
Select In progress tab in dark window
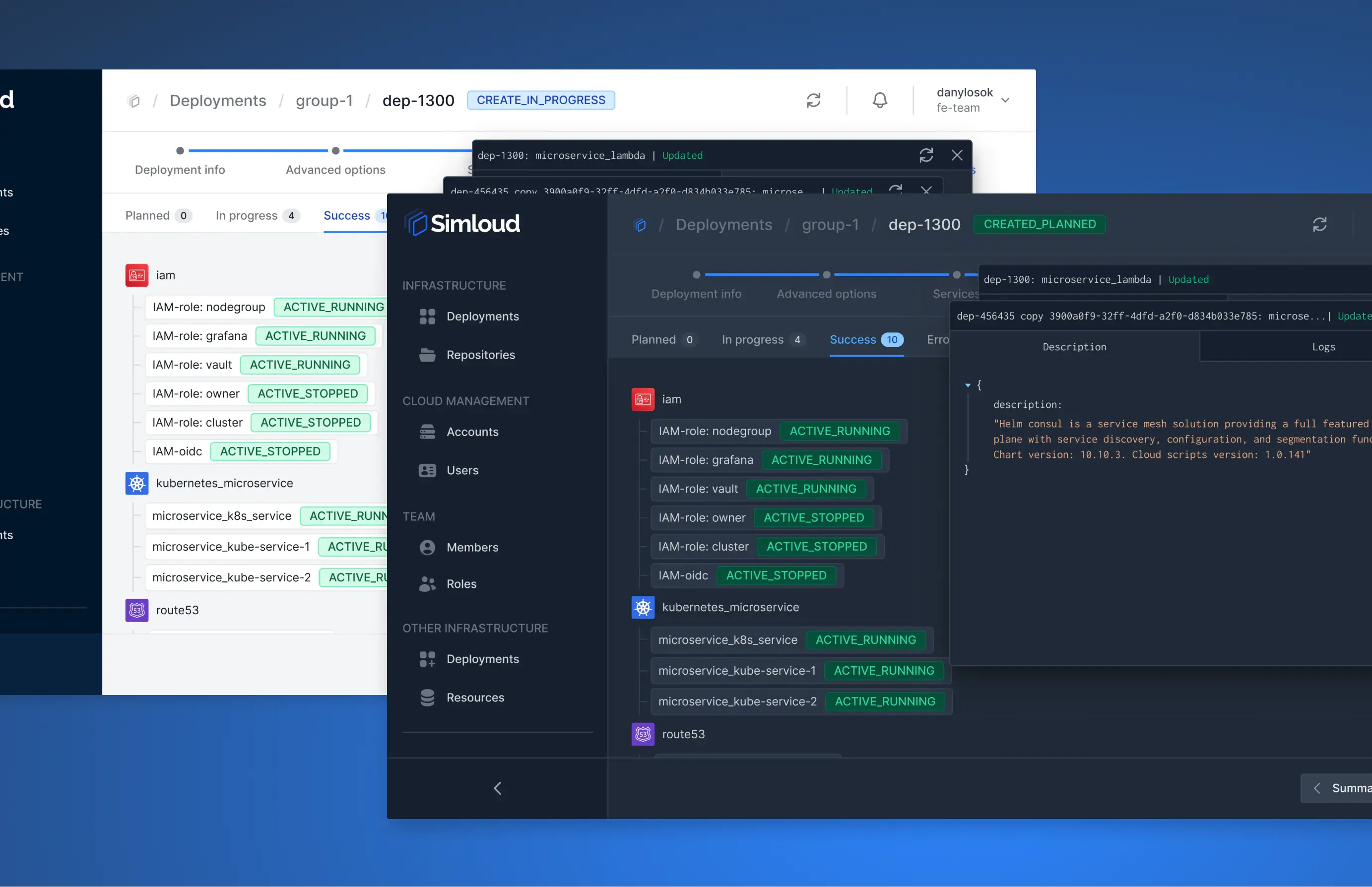click(763, 340)
